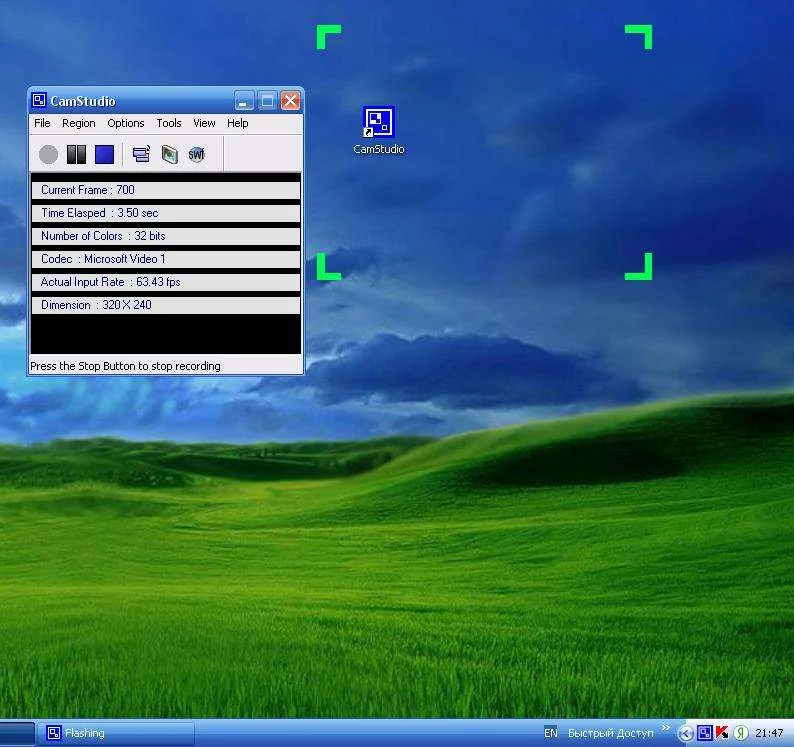Minimize the CamStudio window

[244, 101]
